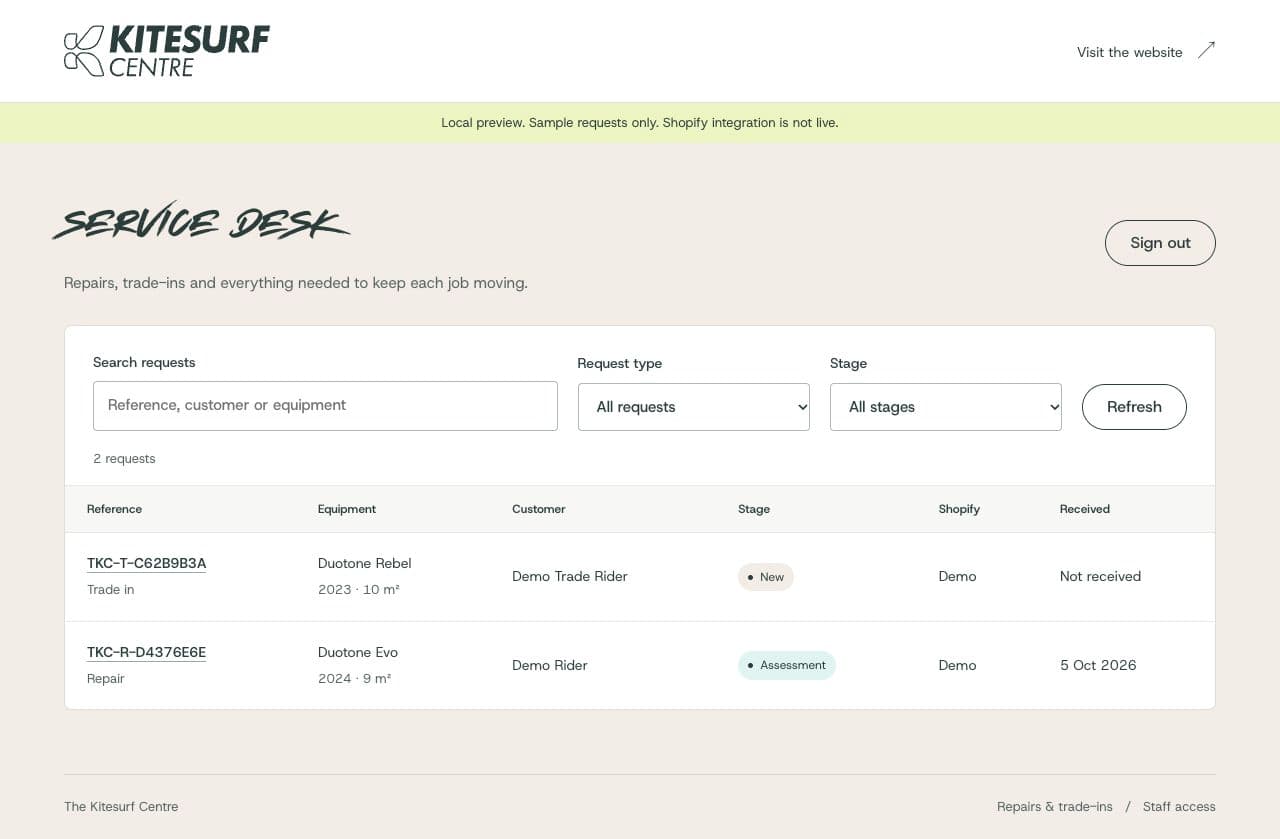Click the Not received cell
This screenshot has height=839, width=1280.
click(x=1100, y=576)
